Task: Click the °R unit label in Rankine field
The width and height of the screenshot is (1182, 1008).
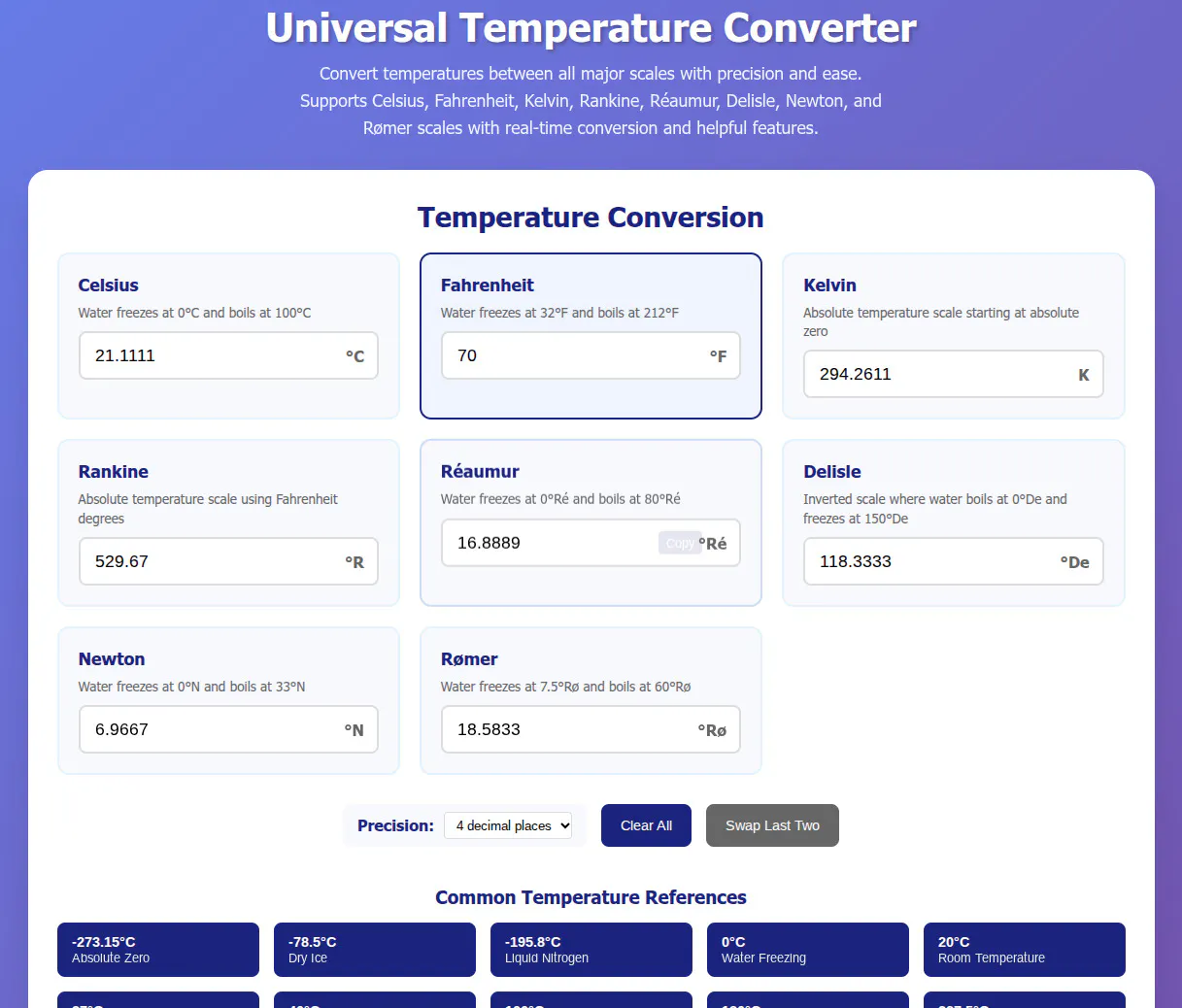Action: point(355,562)
